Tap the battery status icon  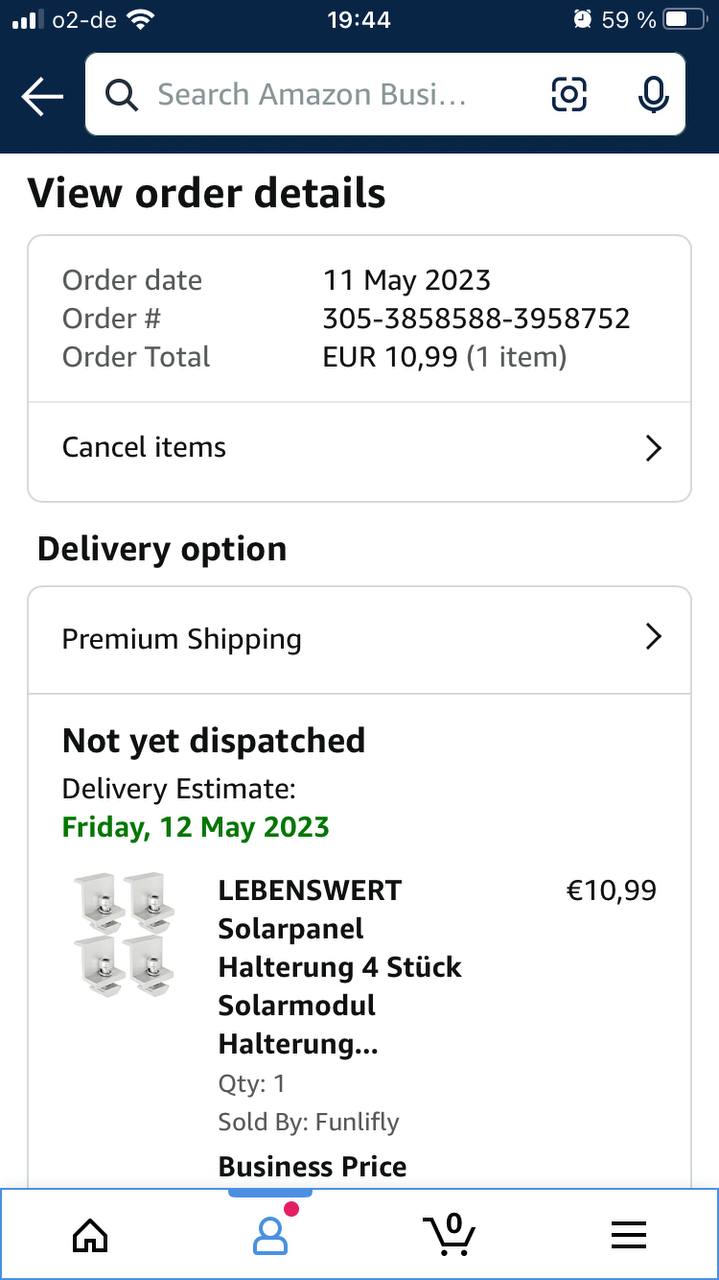click(x=684, y=19)
